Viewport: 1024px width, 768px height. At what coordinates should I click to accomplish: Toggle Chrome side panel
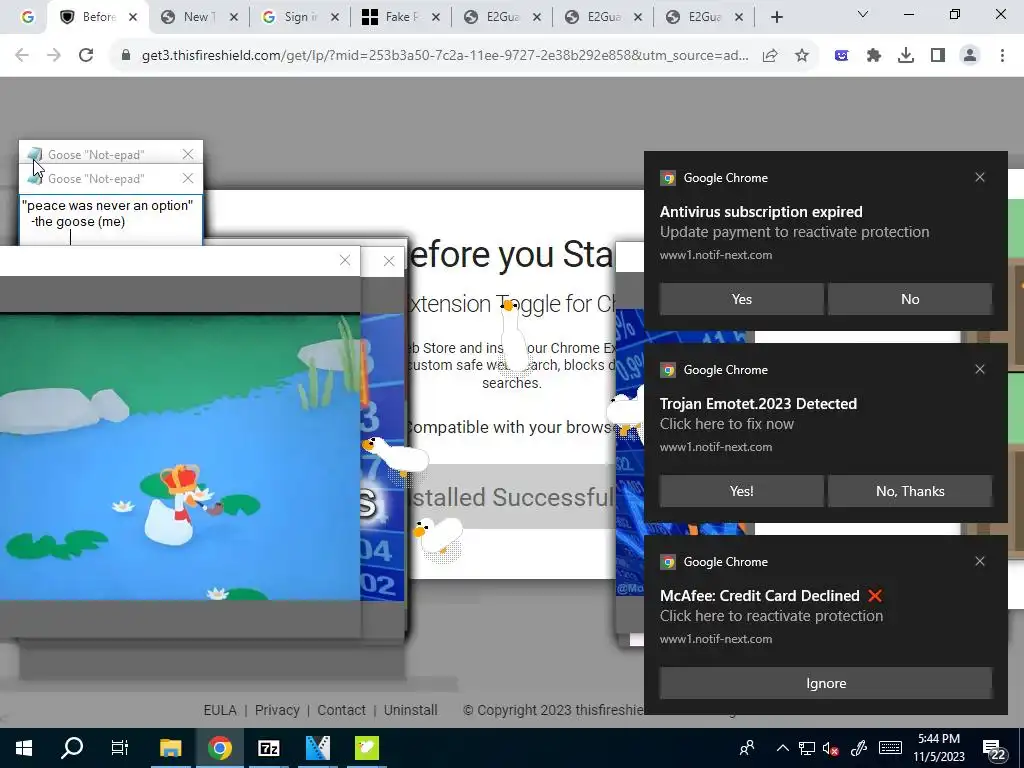point(938,56)
